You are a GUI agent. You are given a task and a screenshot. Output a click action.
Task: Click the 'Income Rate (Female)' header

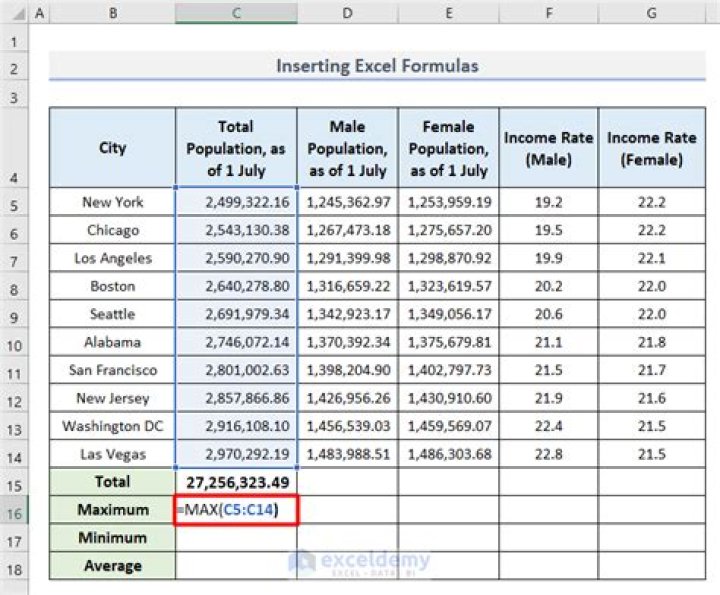point(652,148)
